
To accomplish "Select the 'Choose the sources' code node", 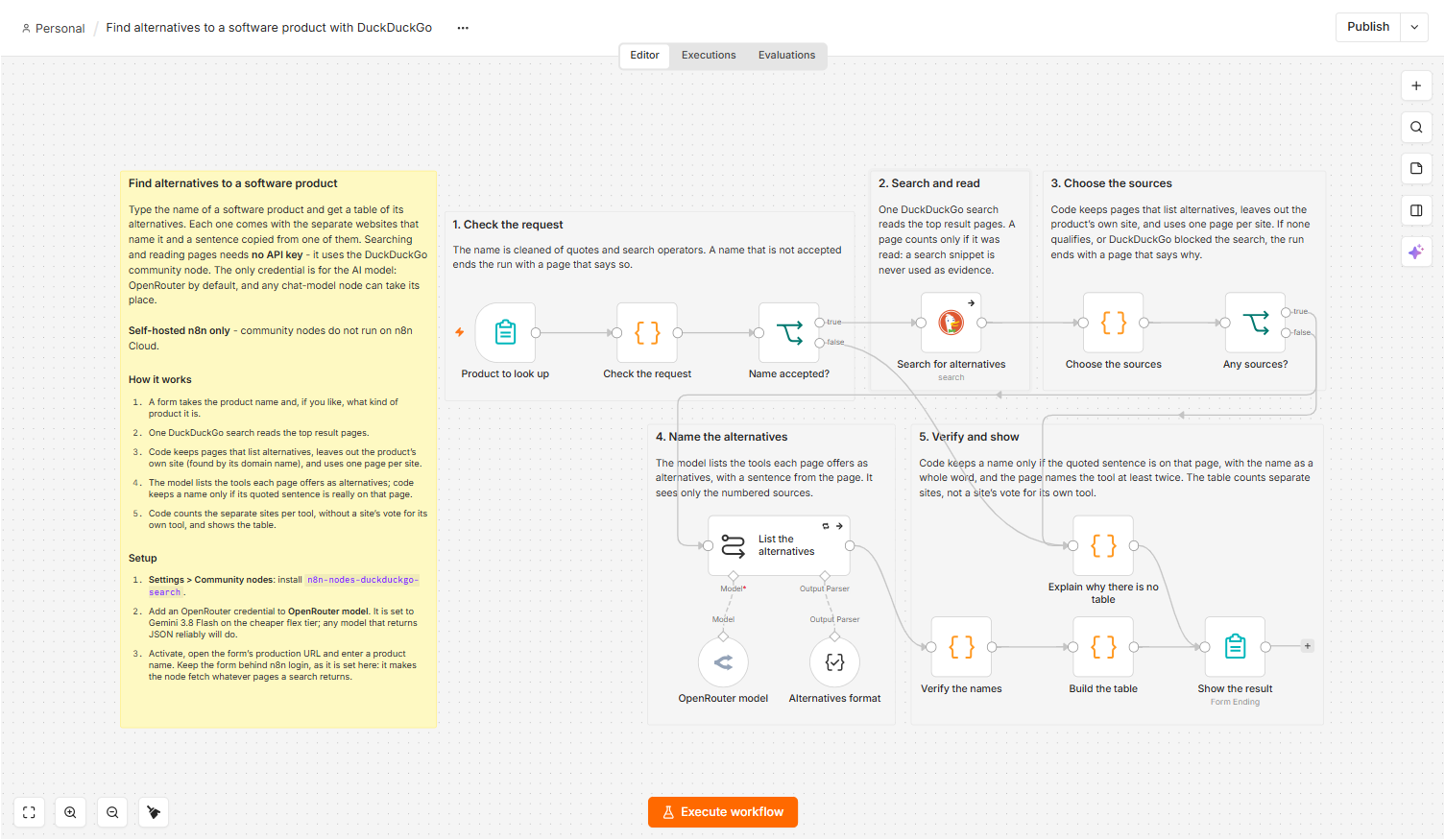I will 1114,323.
